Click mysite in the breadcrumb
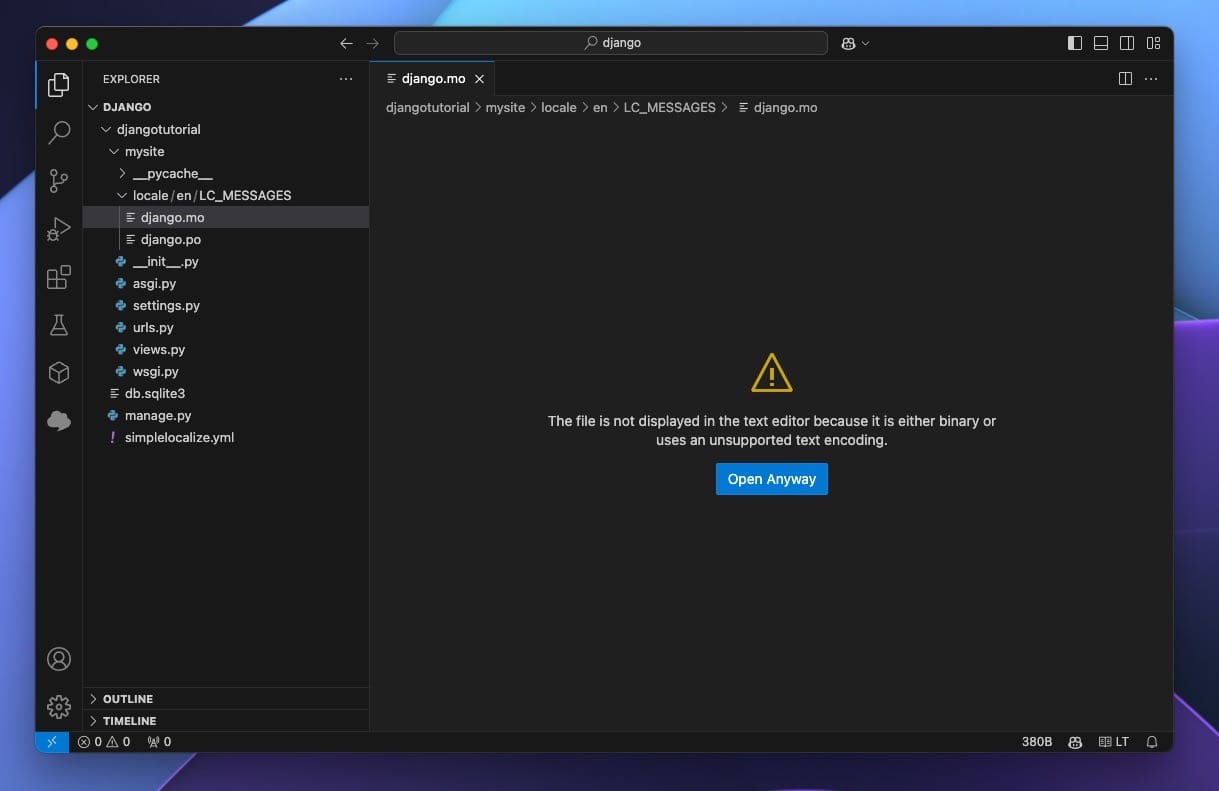This screenshot has height=791, width=1219. tap(505, 107)
